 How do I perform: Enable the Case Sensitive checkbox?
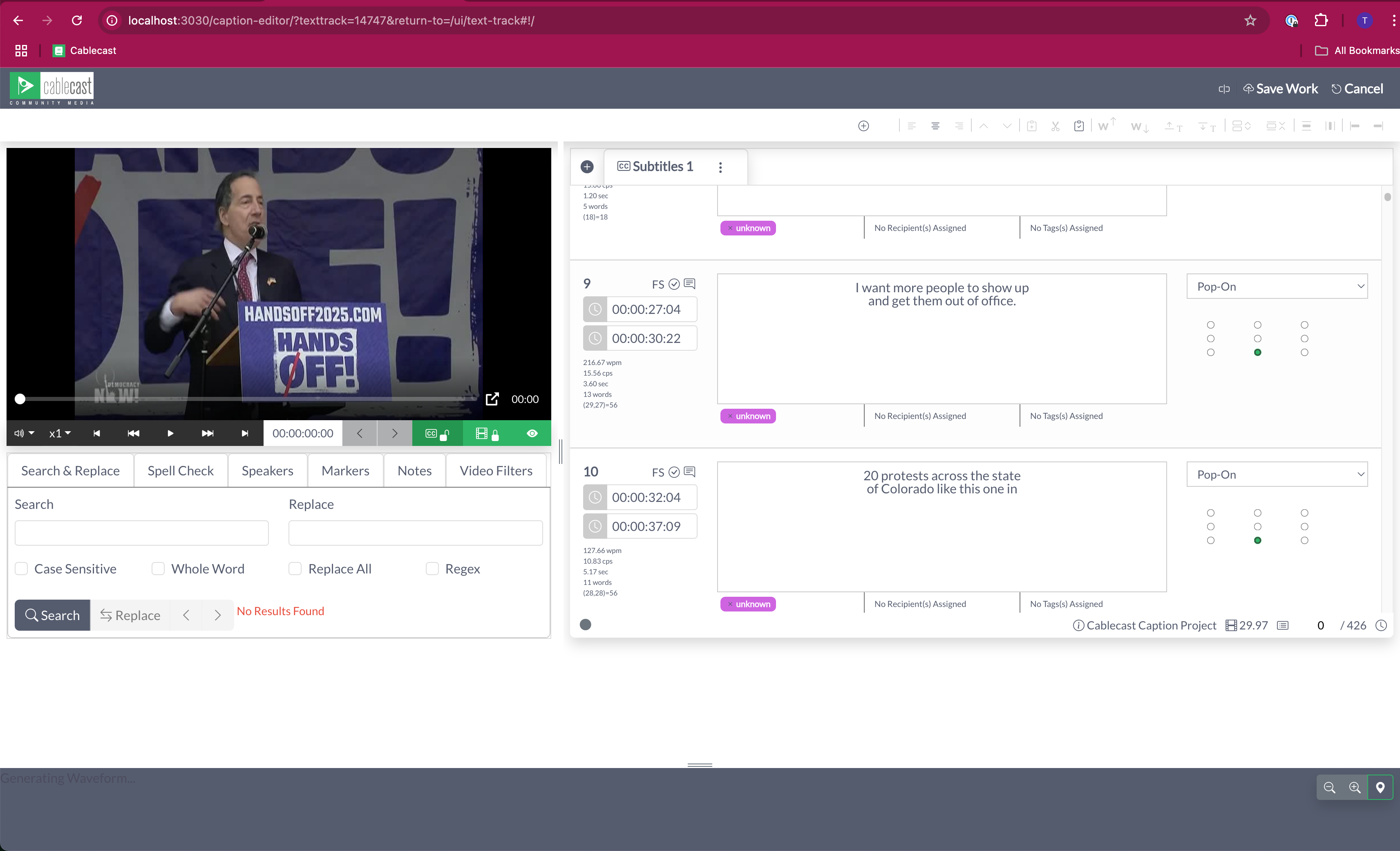point(22,569)
